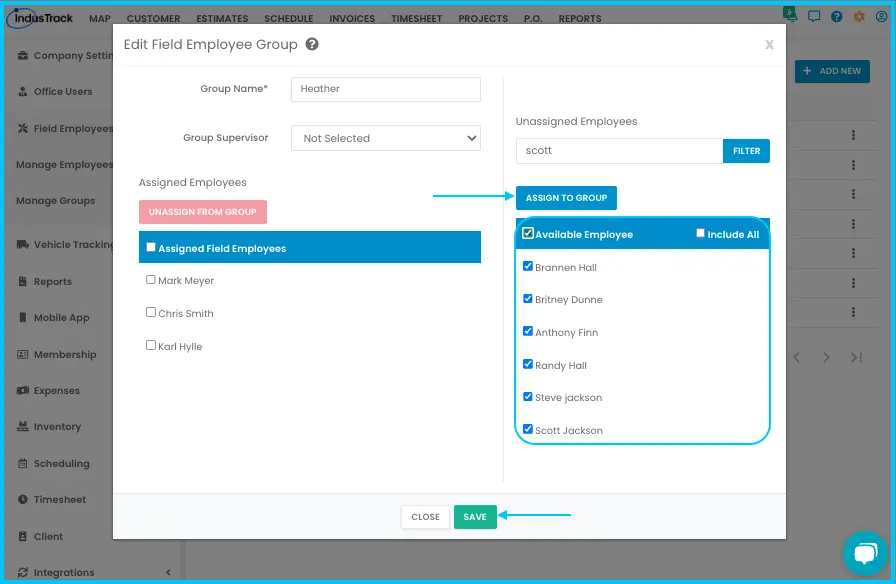This screenshot has width=896, height=584.
Task: Click the FILTER button
Action: pyautogui.click(x=746, y=151)
